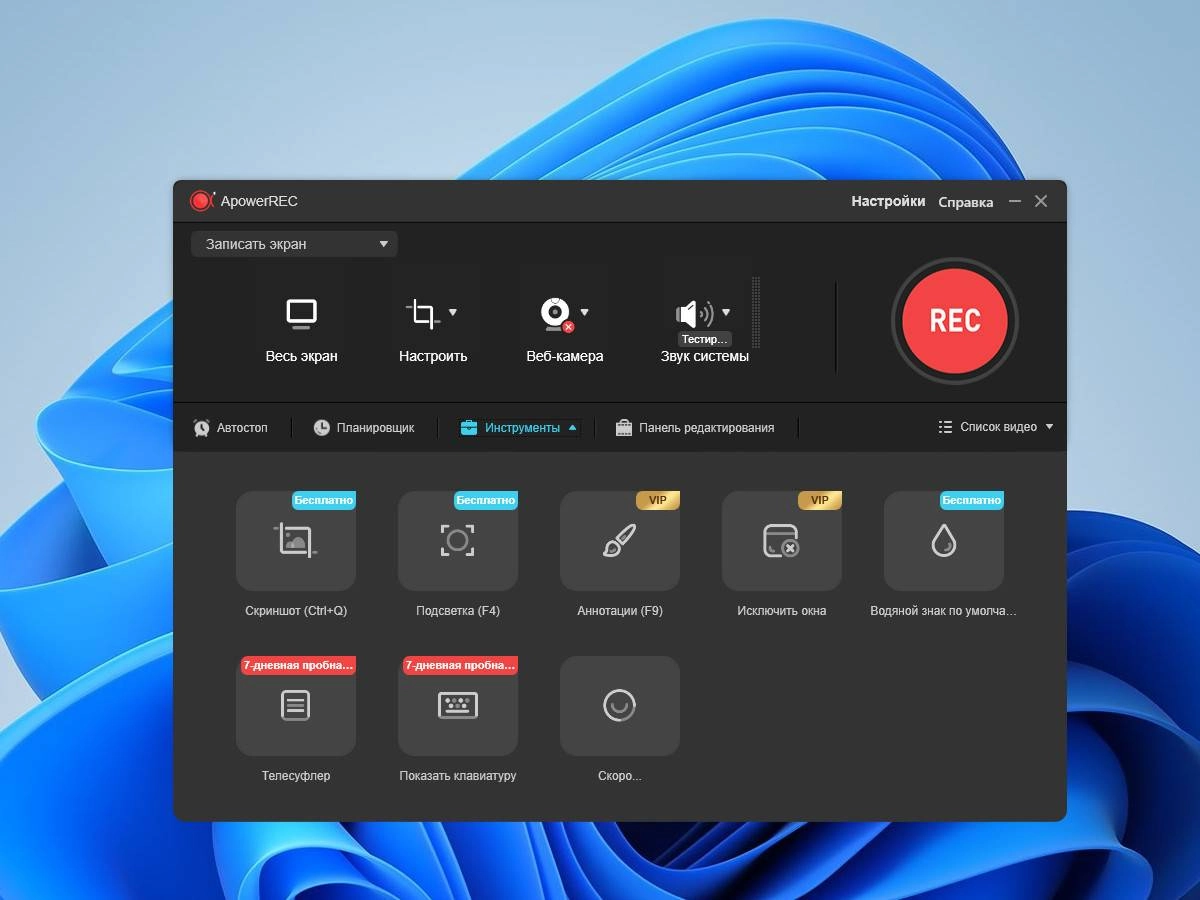The image size is (1200, 900).
Task: Toggle the webcam icon
Action: click(x=556, y=314)
